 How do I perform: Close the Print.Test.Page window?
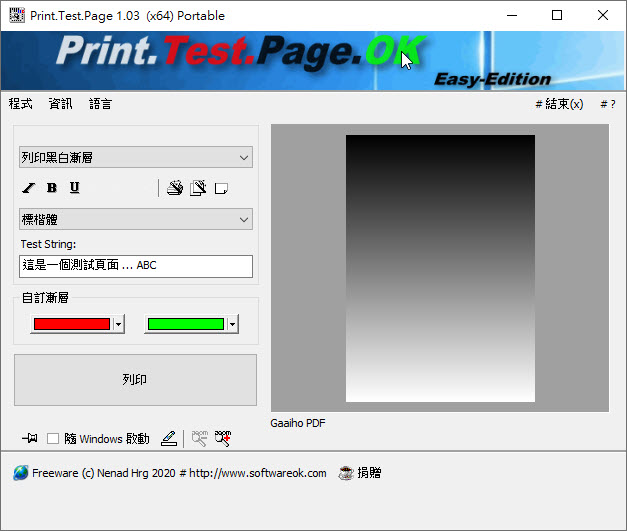point(603,16)
